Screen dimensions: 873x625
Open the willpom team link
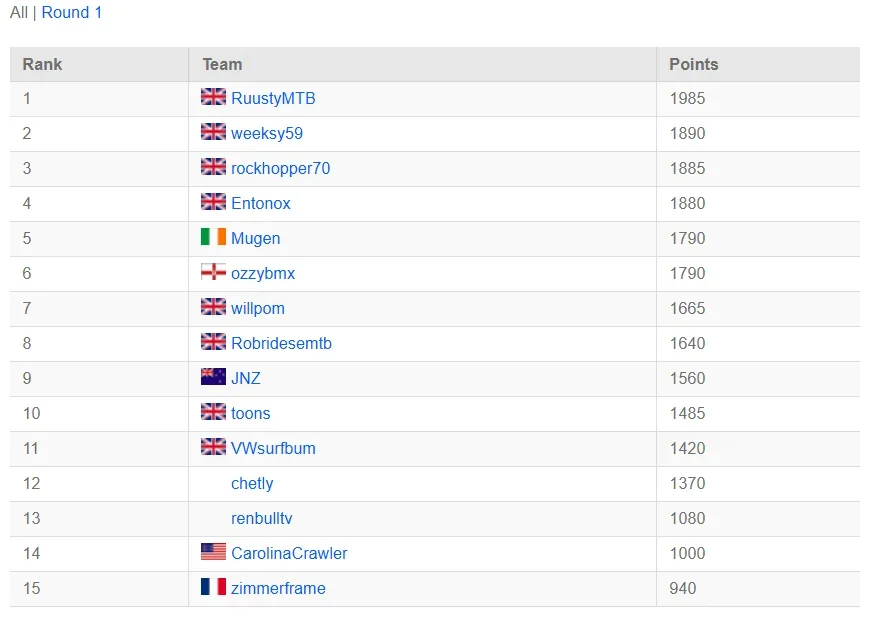[258, 308]
